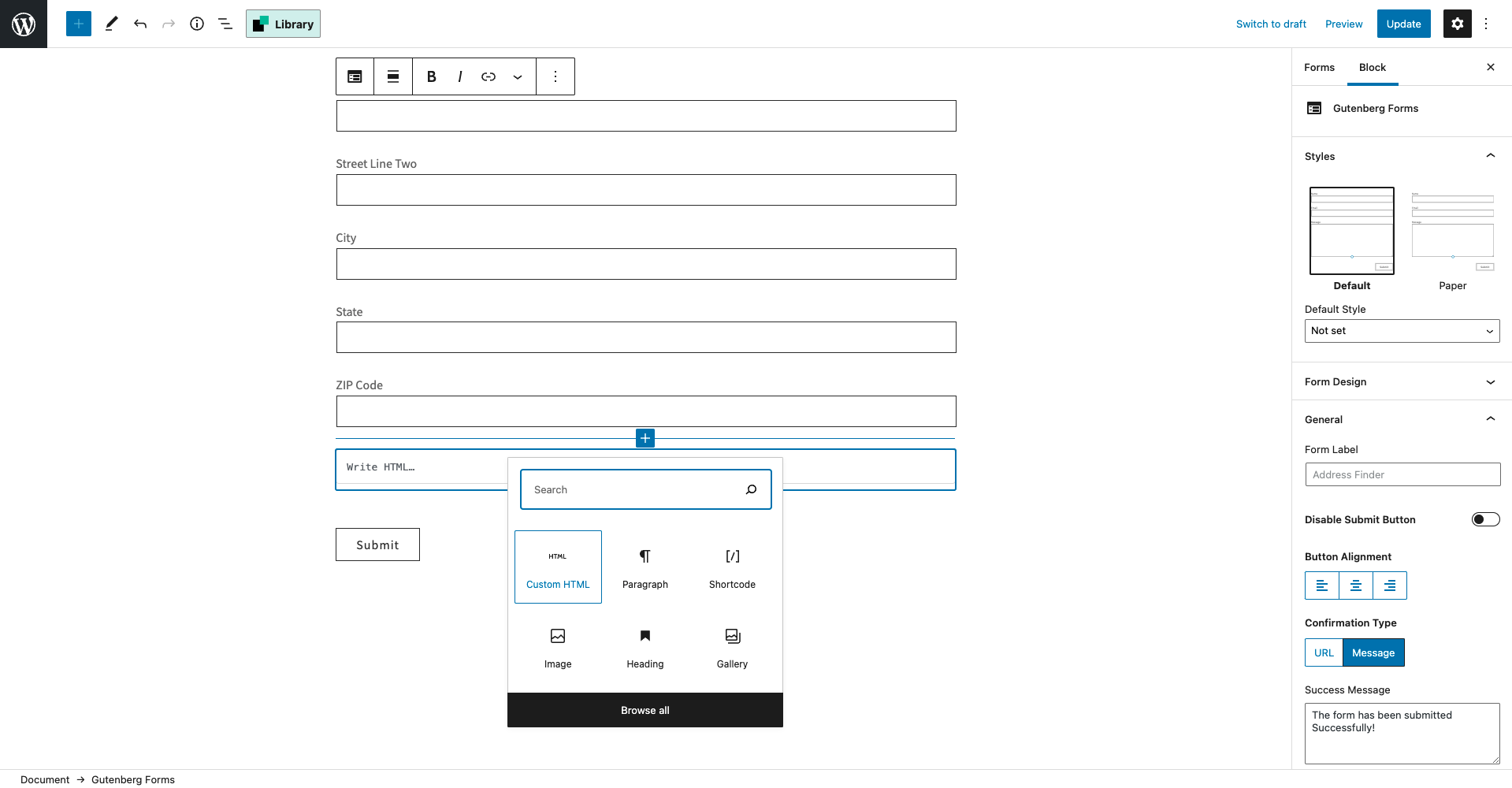The height and width of the screenshot is (788, 1512).
Task: Open the block inserter with the plus icon
Action: [x=78, y=24]
